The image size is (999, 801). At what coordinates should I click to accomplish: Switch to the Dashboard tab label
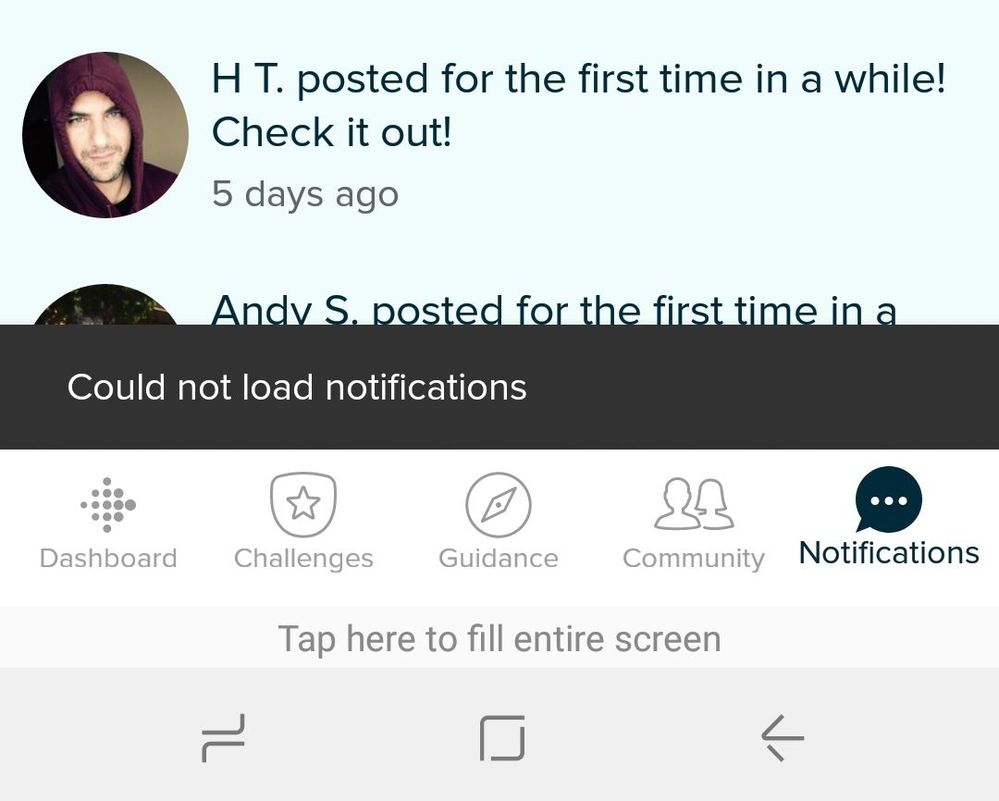[x=108, y=558]
